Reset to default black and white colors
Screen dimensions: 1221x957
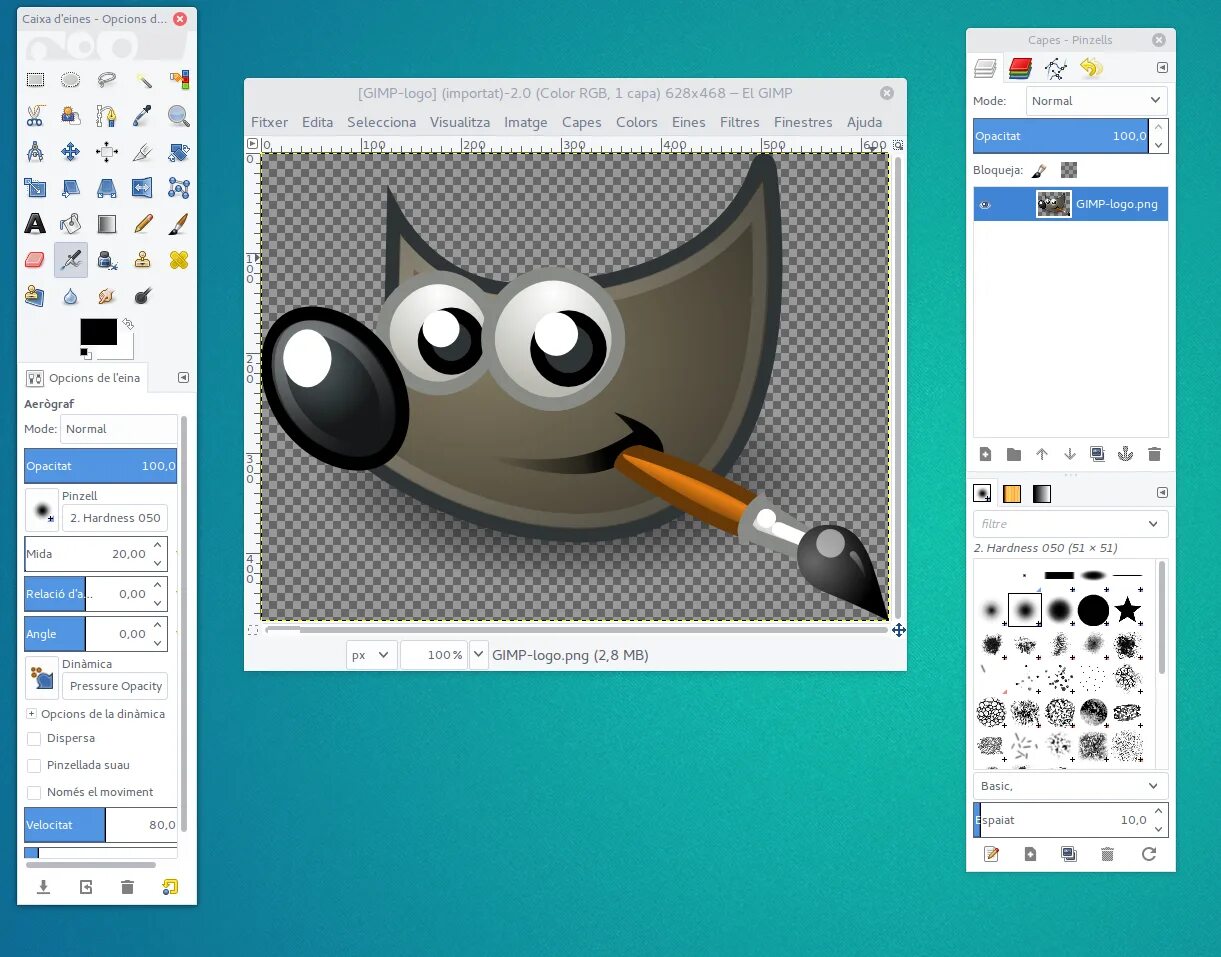85,353
